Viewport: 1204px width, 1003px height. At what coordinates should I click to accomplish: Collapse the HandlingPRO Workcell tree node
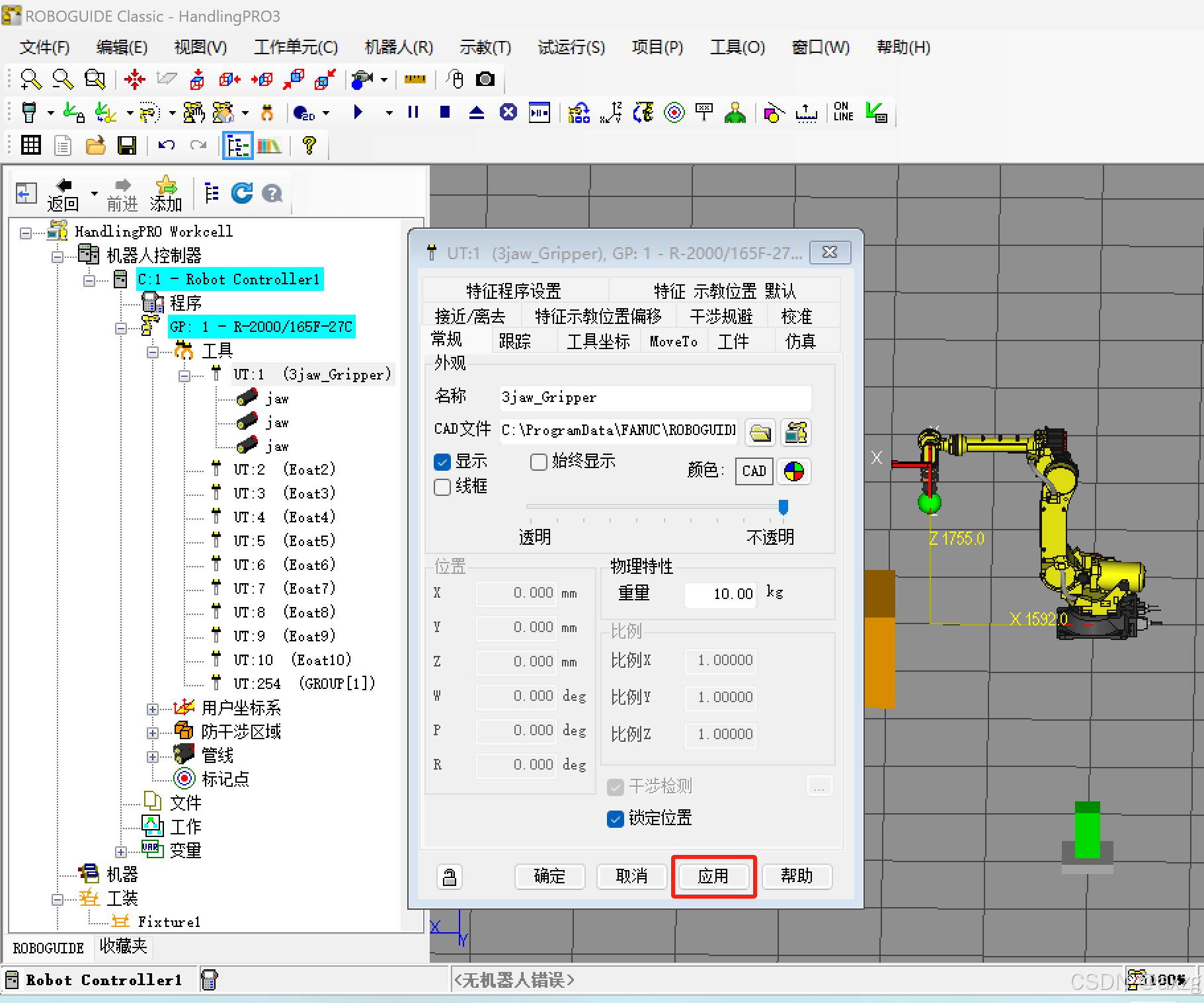(26, 233)
